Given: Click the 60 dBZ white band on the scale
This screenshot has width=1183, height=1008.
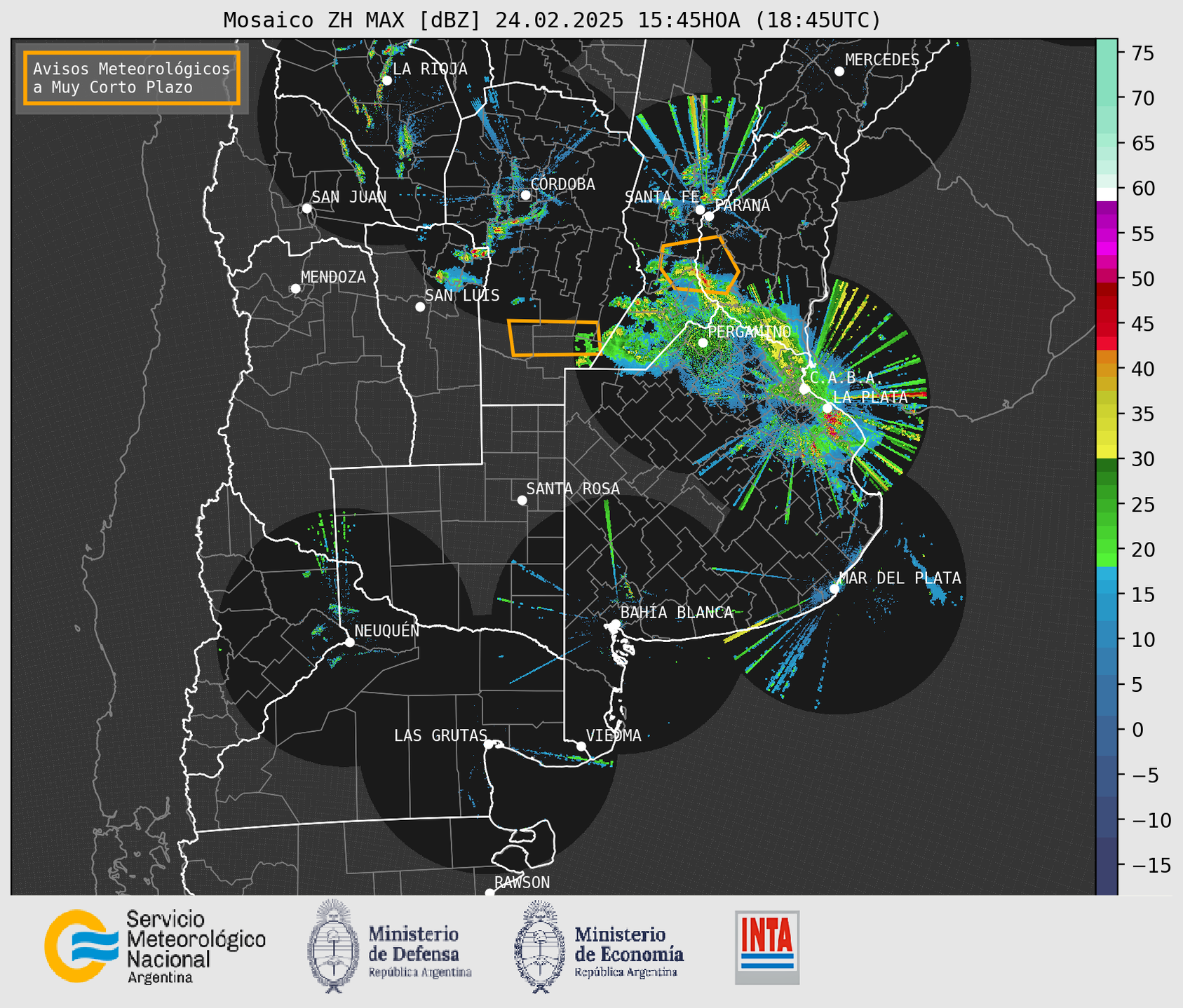Looking at the screenshot, I should click(1106, 194).
